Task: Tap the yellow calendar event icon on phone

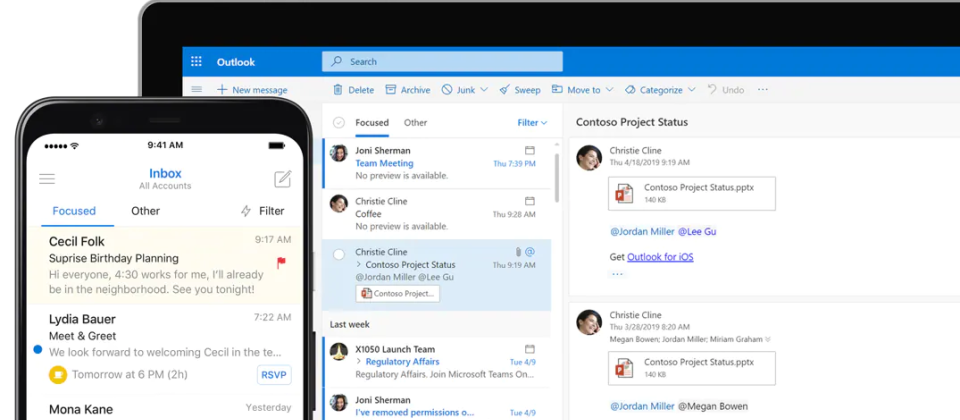Action: (58, 374)
